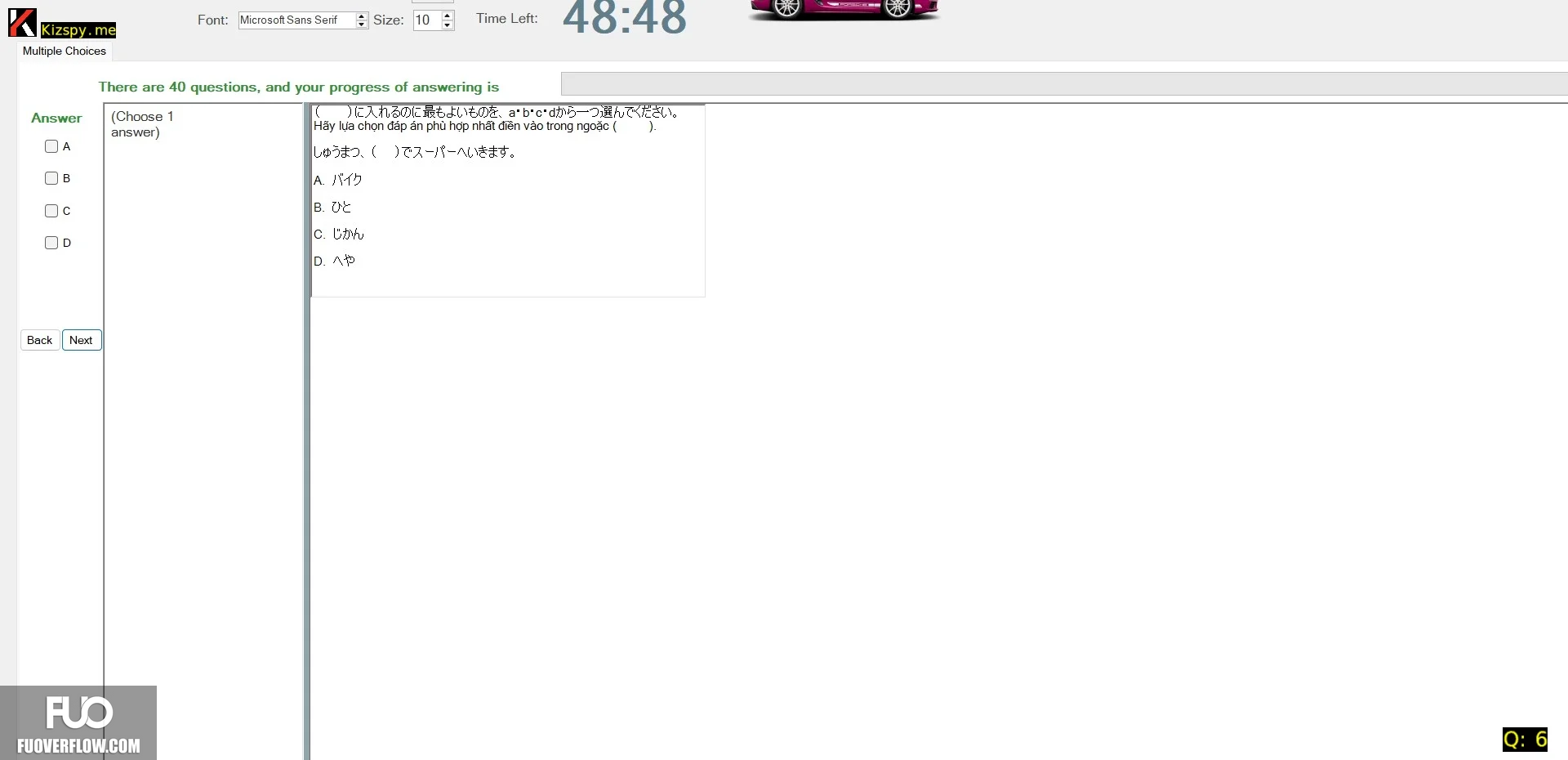Return to previous question with Back
Screen dimensions: 1568x760
39,340
